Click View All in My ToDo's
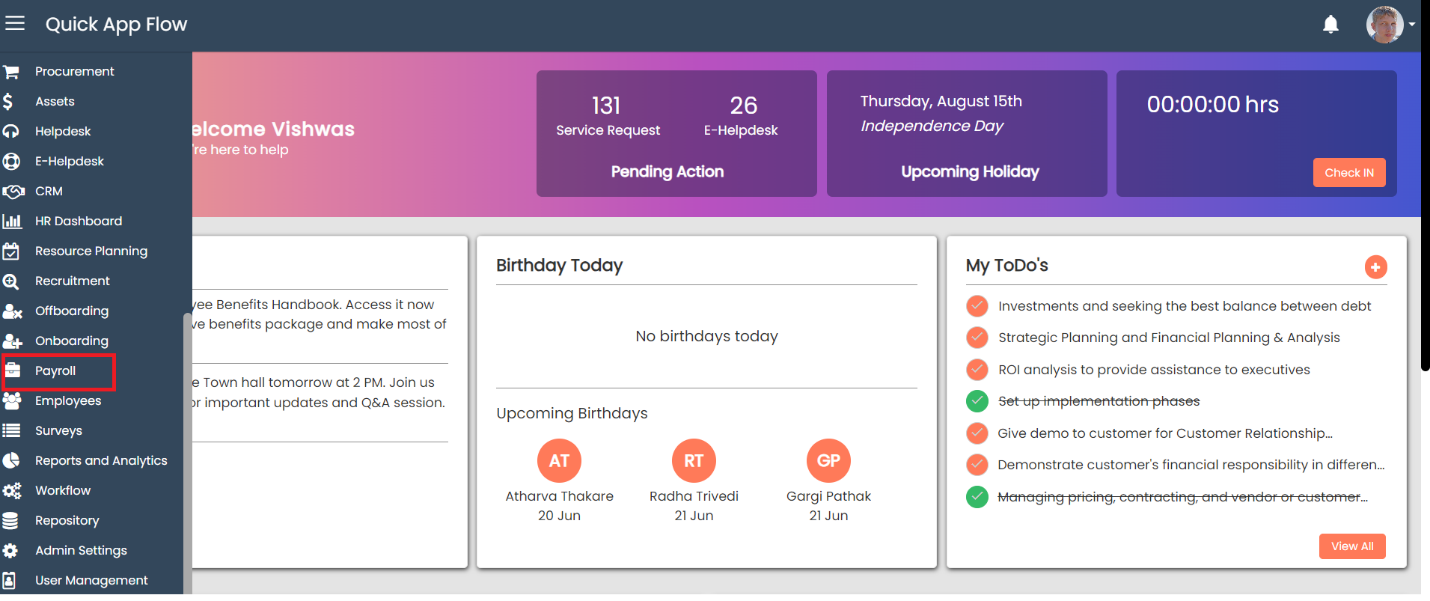The image size is (1430, 601). [x=1351, y=546]
